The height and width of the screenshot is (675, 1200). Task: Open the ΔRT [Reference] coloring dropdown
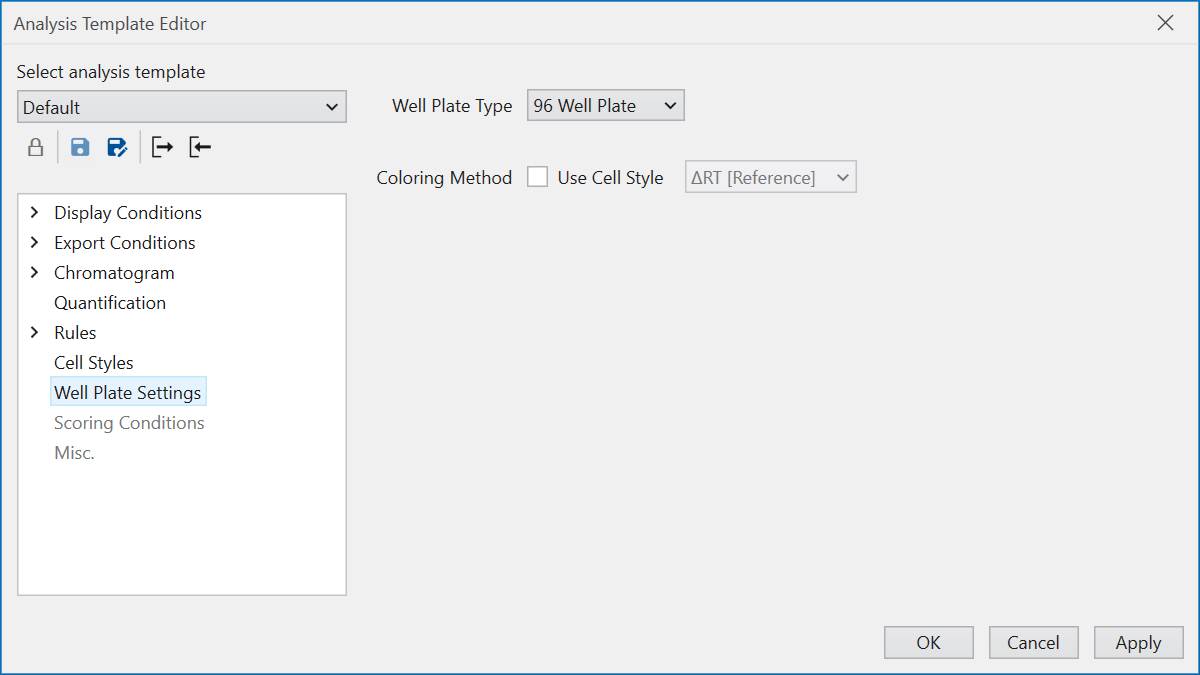[x=770, y=178]
